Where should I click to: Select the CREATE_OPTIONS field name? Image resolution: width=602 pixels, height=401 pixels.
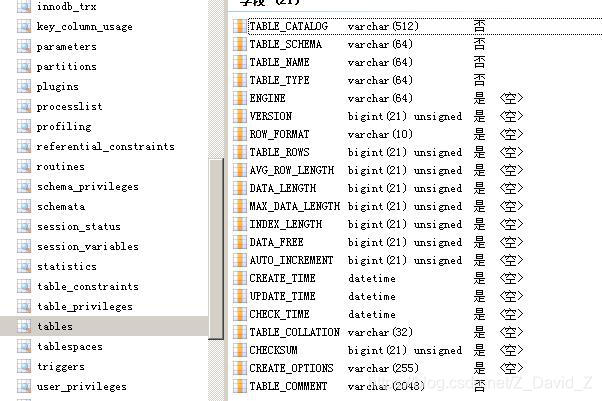[x=291, y=368]
